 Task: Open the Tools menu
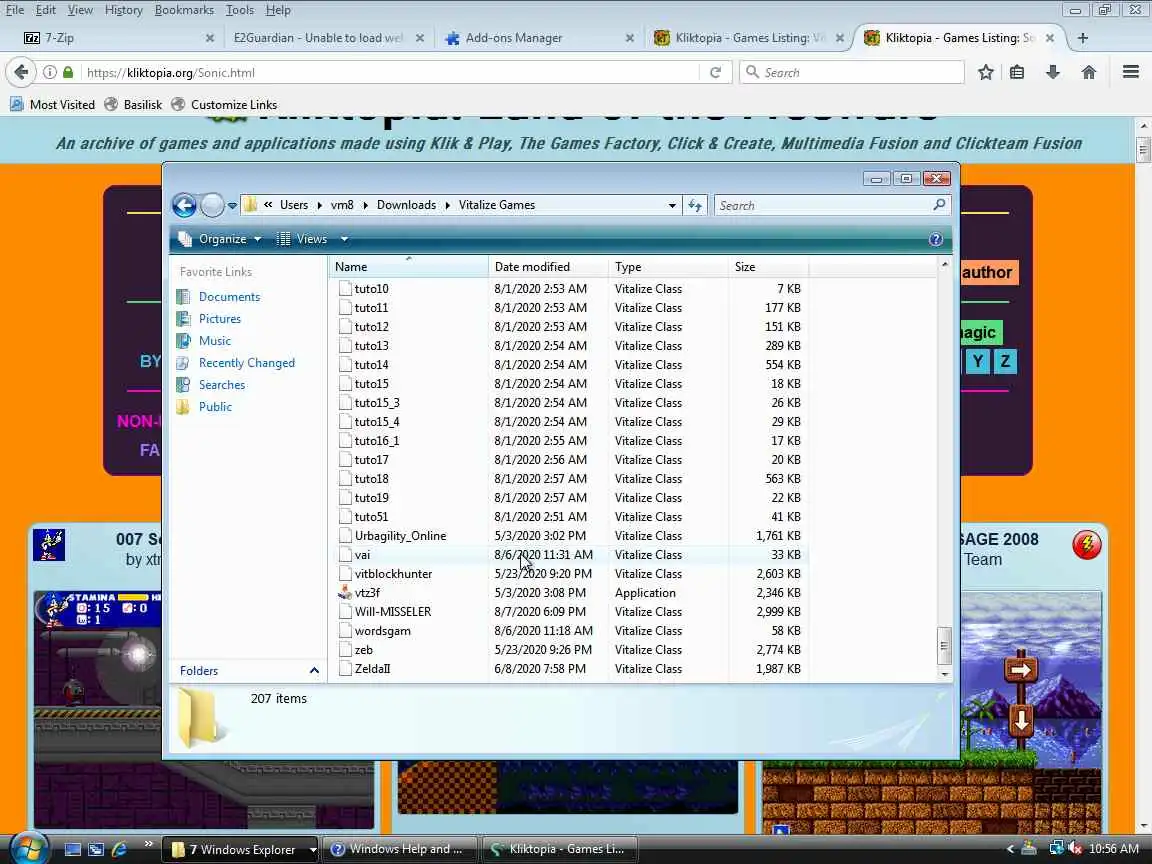(x=240, y=10)
